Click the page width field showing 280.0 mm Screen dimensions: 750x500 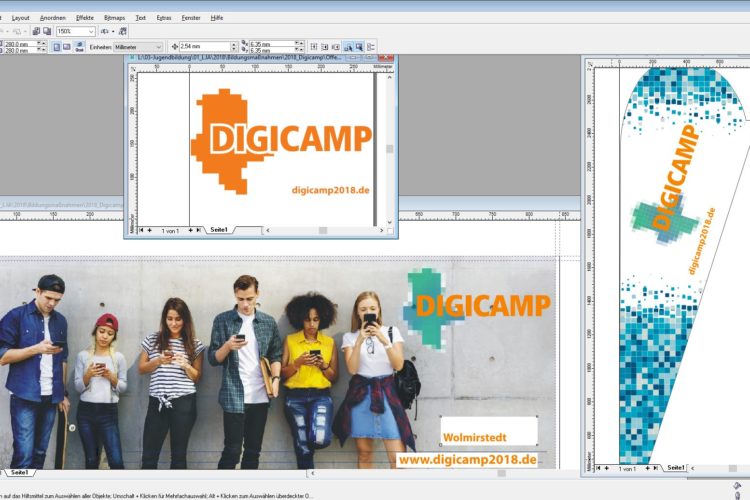[21, 44]
